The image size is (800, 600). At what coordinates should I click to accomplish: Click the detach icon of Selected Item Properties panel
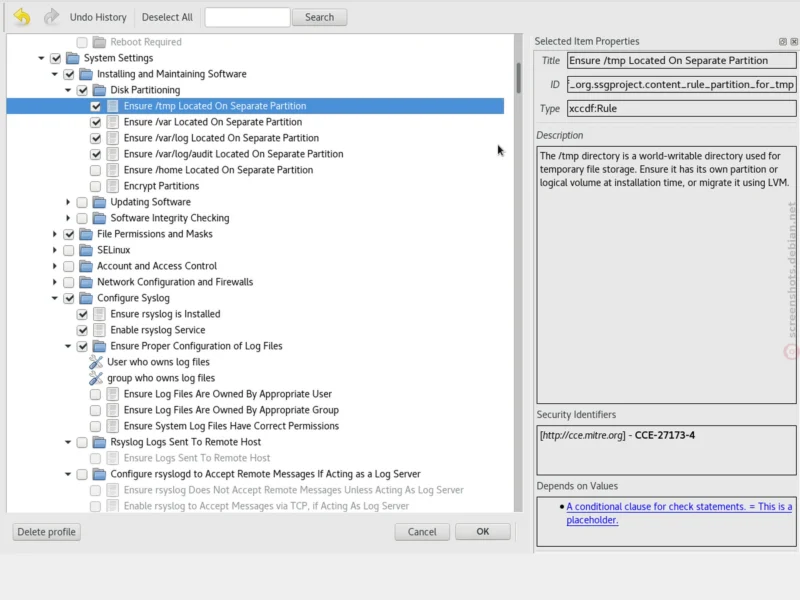click(783, 42)
